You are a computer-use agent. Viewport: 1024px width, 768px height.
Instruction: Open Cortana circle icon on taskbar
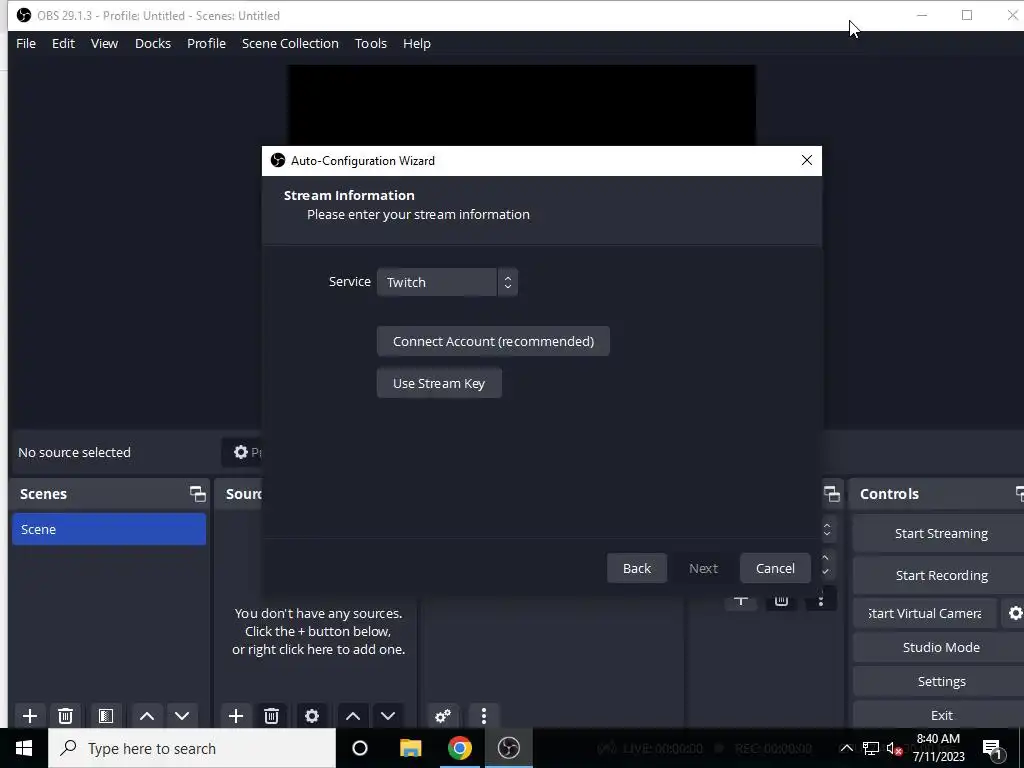pos(360,748)
